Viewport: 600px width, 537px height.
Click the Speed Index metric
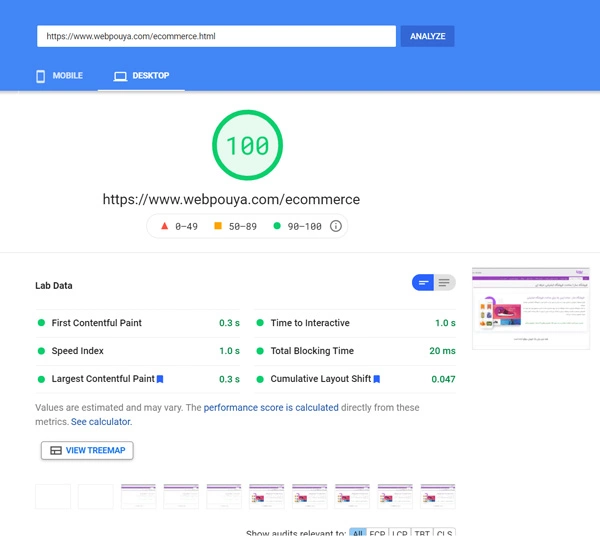138,351
